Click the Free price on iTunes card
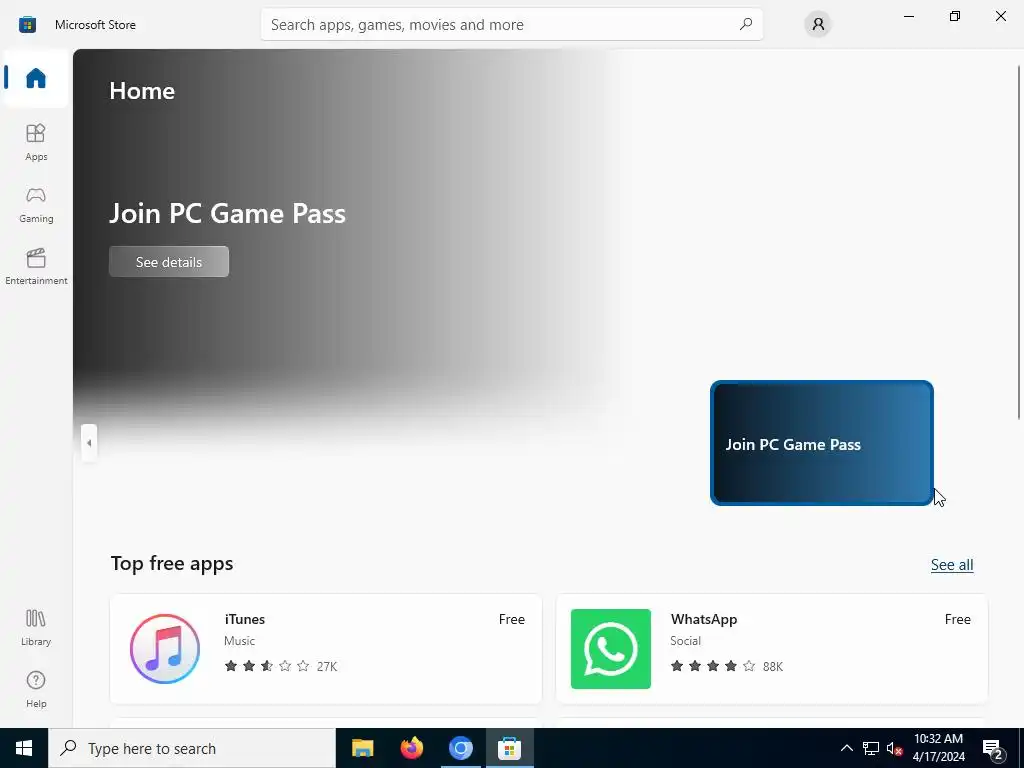This screenshot has height=768, width=1024. (511, 619)
